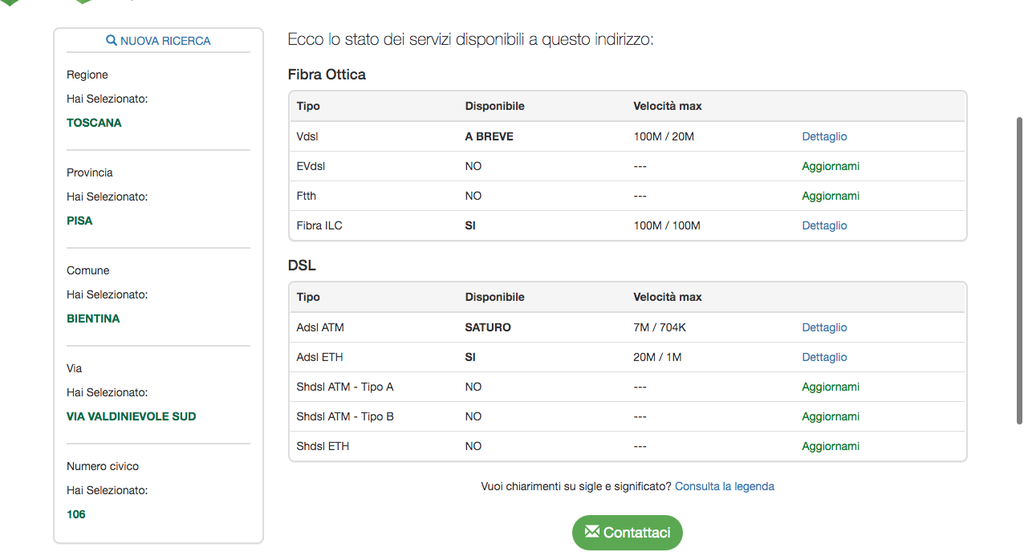Click Aggiornami in the Shdsl ETH row
This screenshot has height=552, width=1024.
point(830,447)
